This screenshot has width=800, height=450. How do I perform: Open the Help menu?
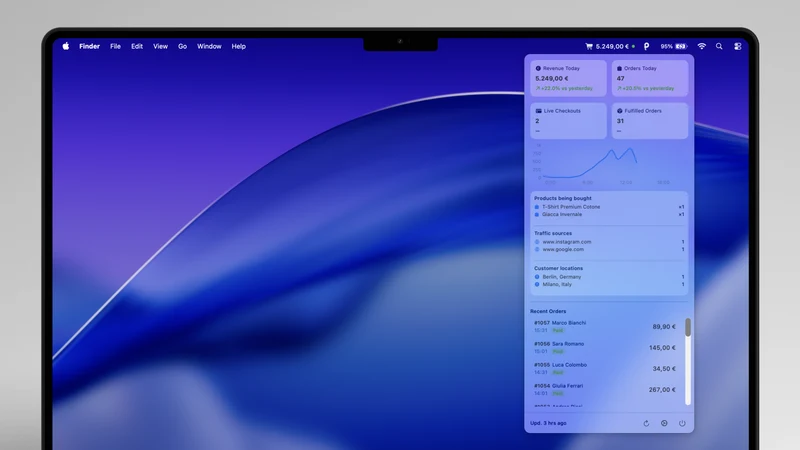pos(238,46)
